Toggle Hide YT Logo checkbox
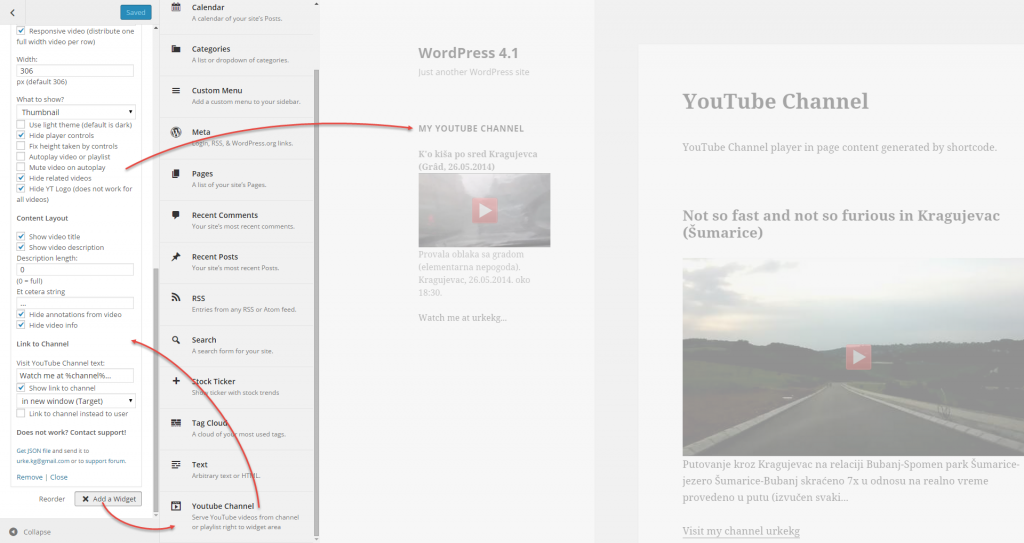Image resolution: width=1024 pixels, height=543 pixels. click(x=21, y=188)
